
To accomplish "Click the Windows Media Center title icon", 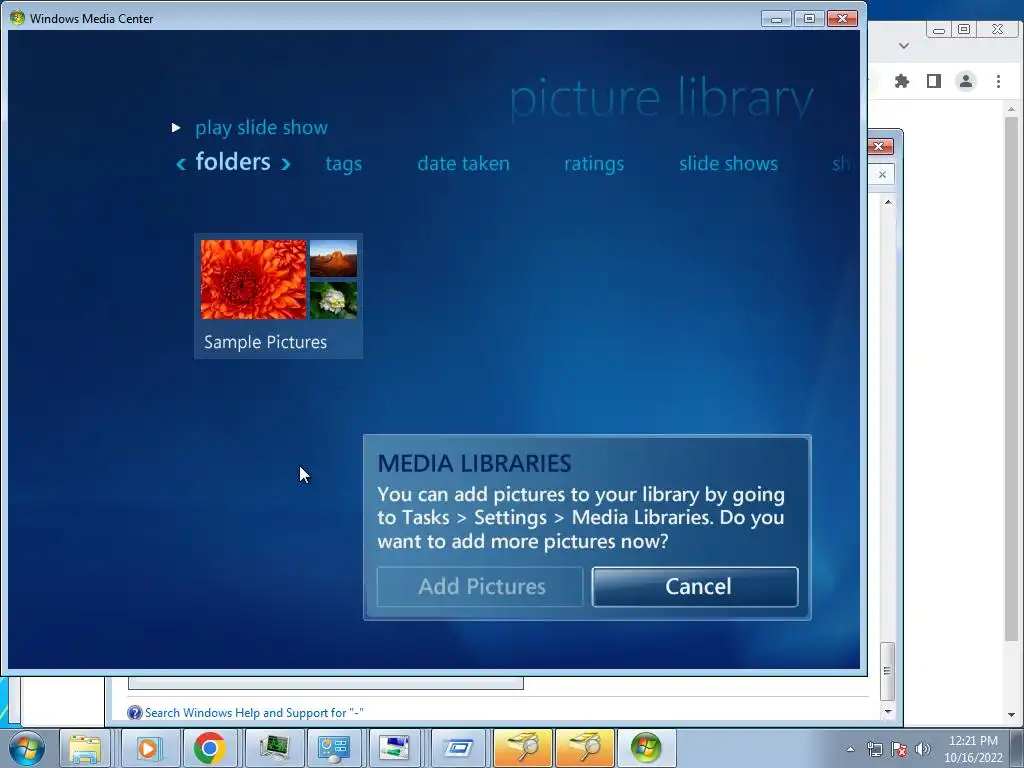I will click(17, 18).
